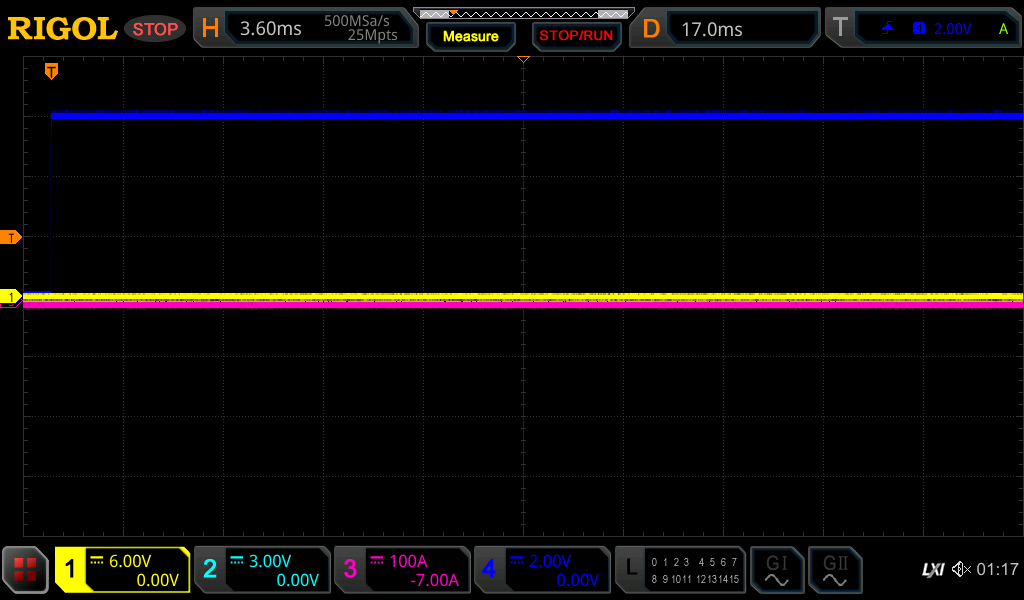Toggle channel 4 with 2.00V scale

(x=542, y=570)
